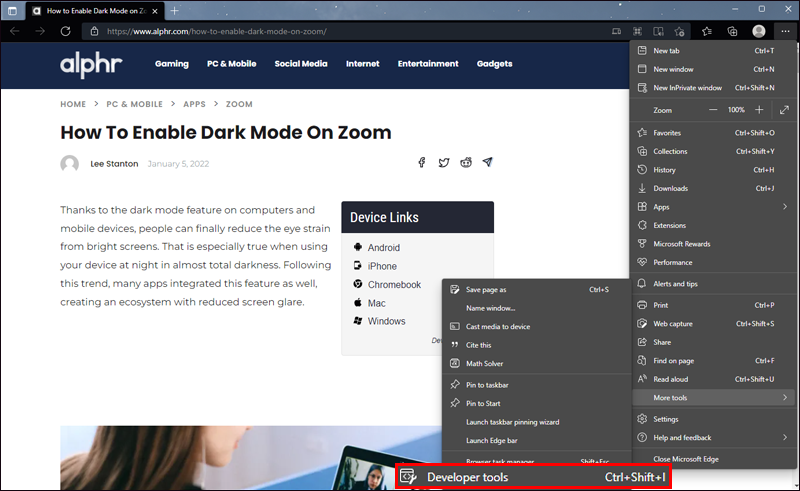Close the How to Enable Dark Mode tab
Image resolution: width=800 pixels, height=491 pixels.
(155, 11)
